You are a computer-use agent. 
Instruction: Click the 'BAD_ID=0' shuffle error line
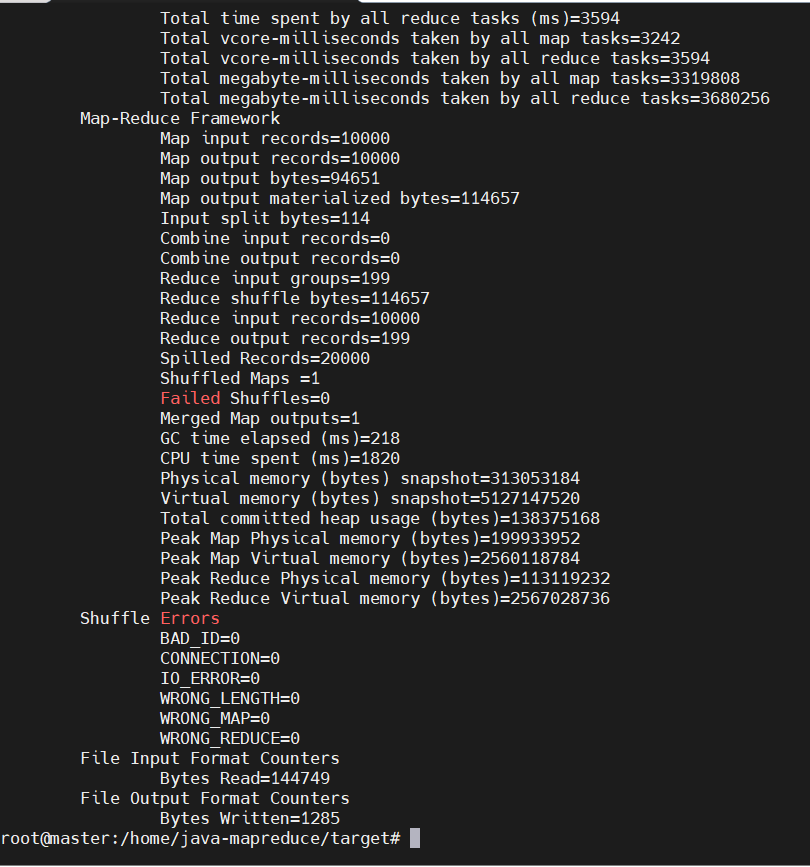pyautogui.click(x=200, y=638)
